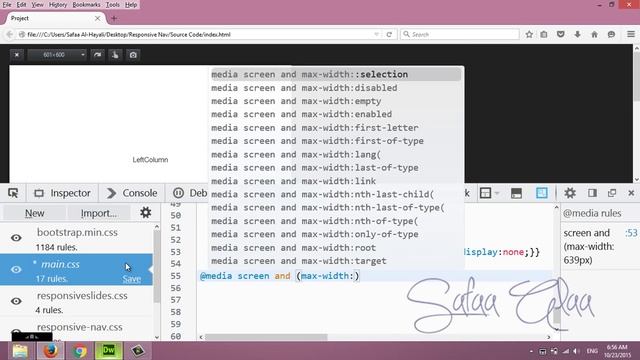Go back to previous page
The image size is (640, 360).
click(x=9, y=35)
